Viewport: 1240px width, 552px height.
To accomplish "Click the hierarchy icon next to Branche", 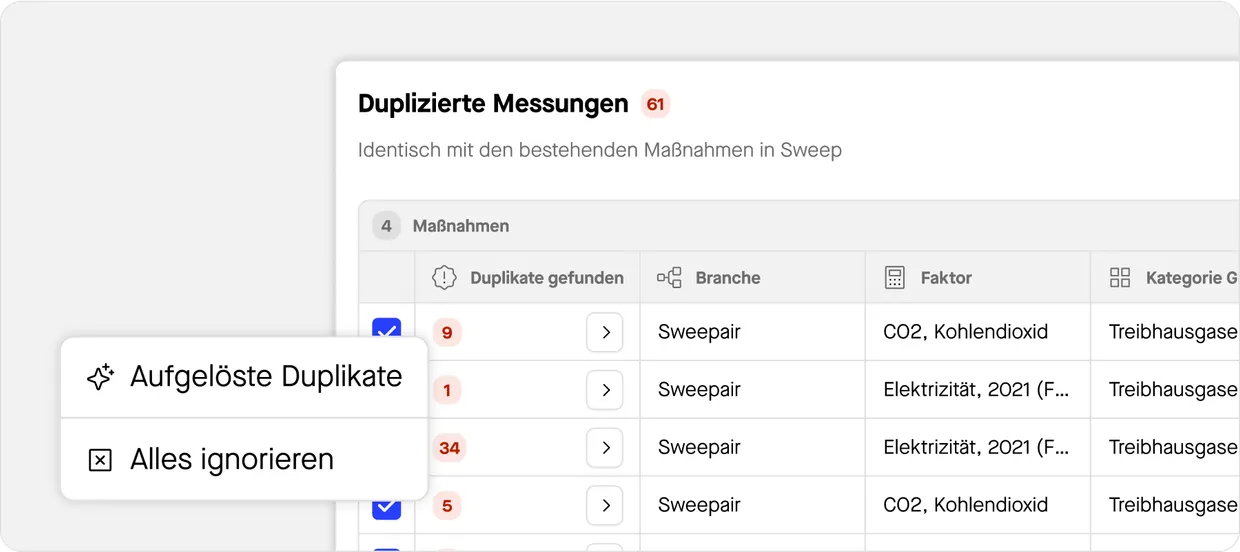I will pyautogui.click(x=669, y=278).
